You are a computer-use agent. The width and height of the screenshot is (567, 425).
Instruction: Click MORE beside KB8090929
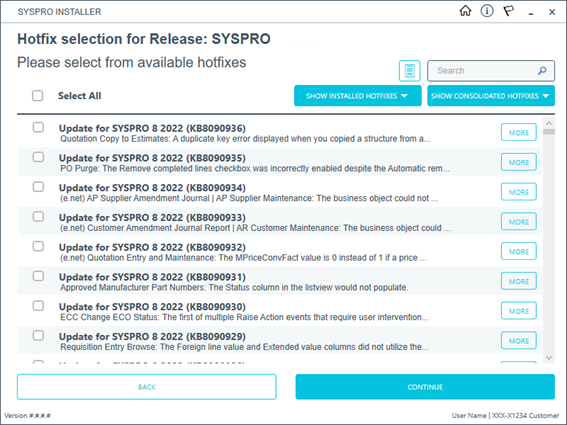click(519, 341)
